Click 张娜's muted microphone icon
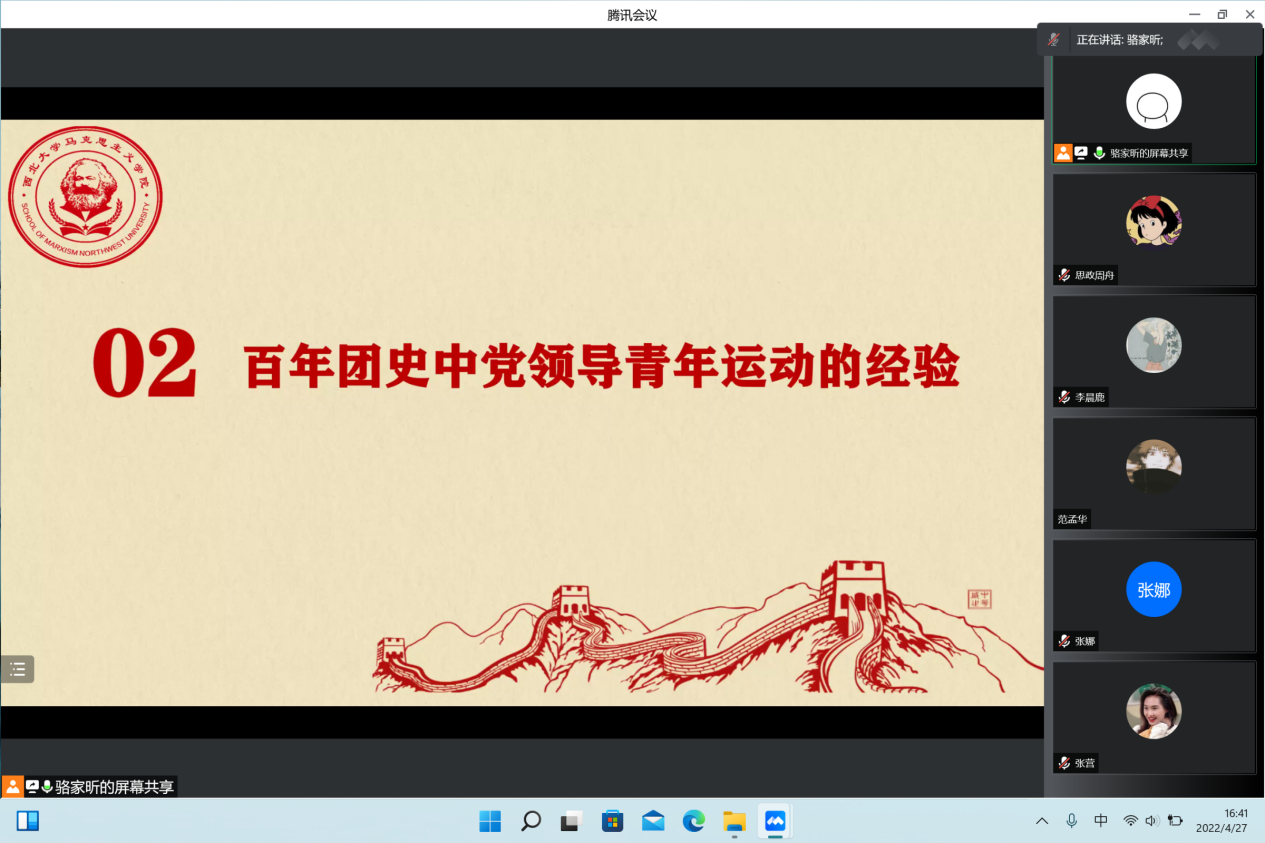The width and height of the screenshot is (1265, 843). 1064,641
